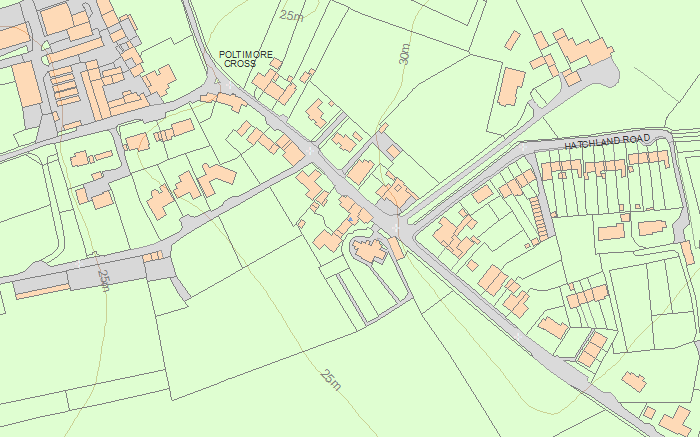This screenshot has width=700, height=437.
Task: Select the POLTIMORE CROSS place label
Action: [246, 59]
